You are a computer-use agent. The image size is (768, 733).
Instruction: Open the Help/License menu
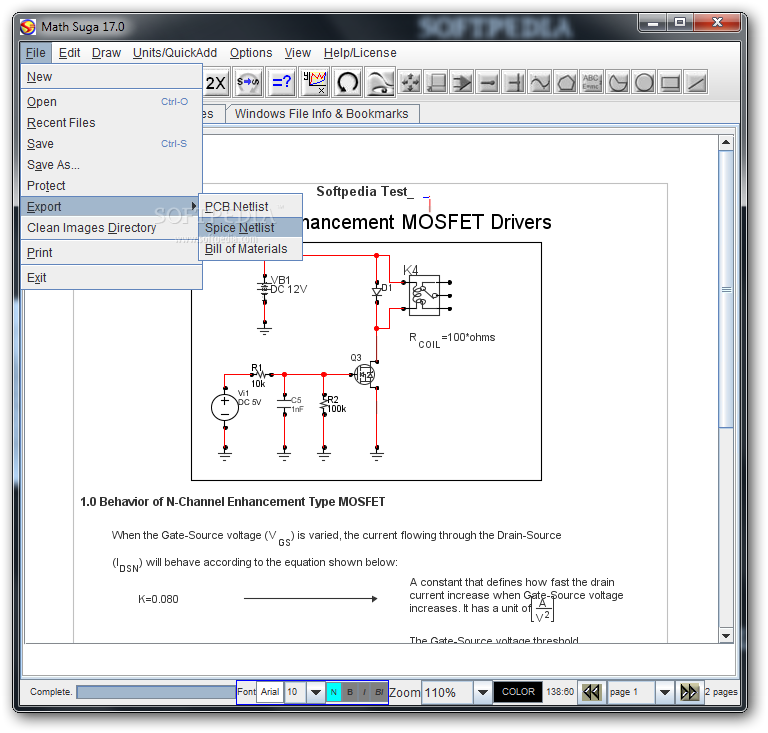coord(360,52)
